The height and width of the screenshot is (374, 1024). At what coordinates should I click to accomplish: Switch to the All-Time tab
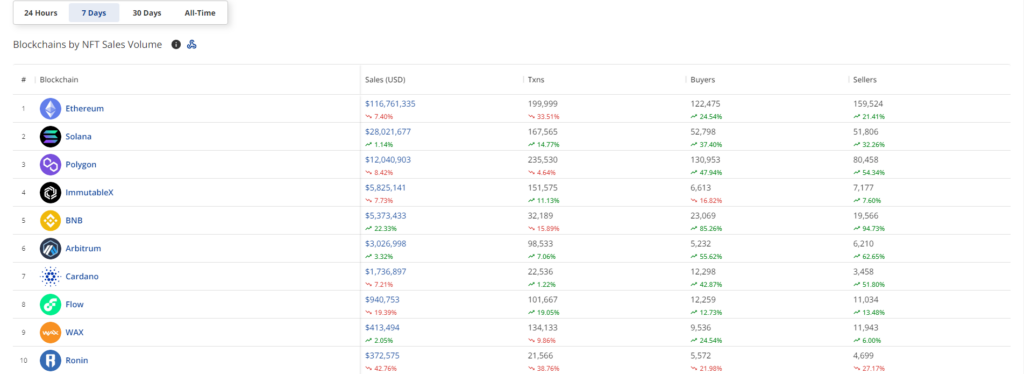click(x=200, y=13)
